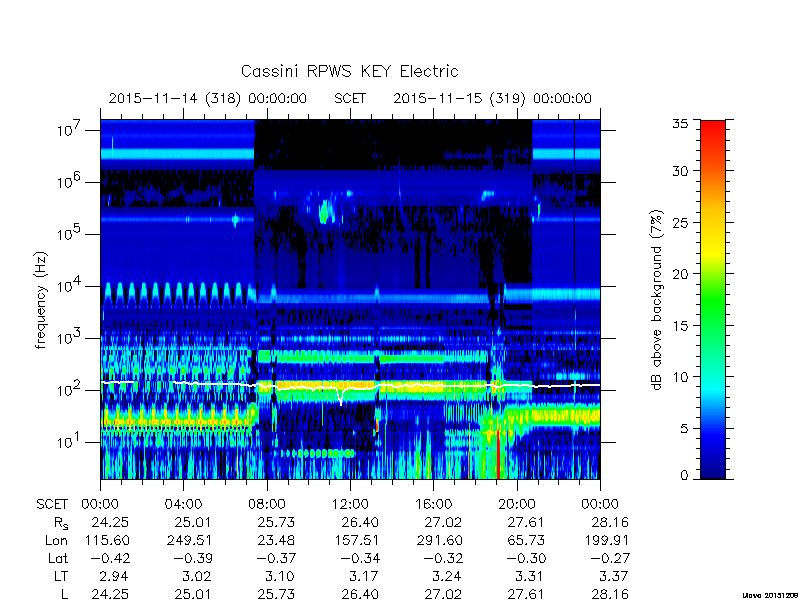
Task: Click the 25 tick on color scale
Action: coord(680,222)
